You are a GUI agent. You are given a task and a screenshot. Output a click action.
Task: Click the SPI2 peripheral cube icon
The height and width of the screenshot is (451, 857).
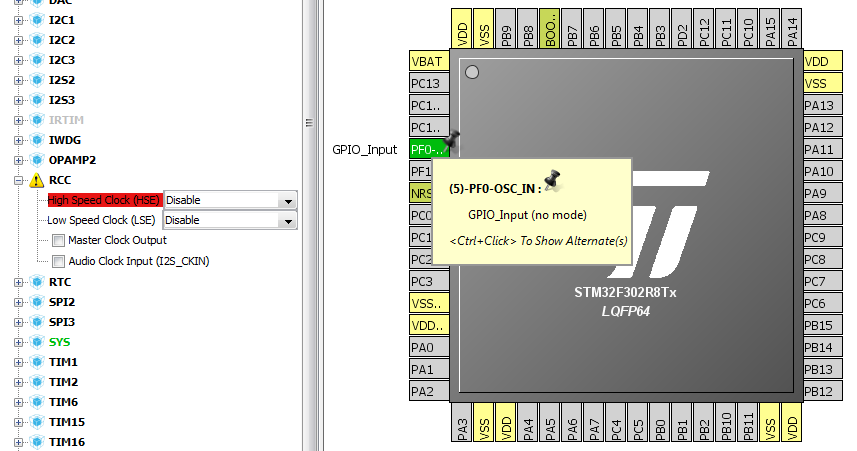[x=37, y=302]
